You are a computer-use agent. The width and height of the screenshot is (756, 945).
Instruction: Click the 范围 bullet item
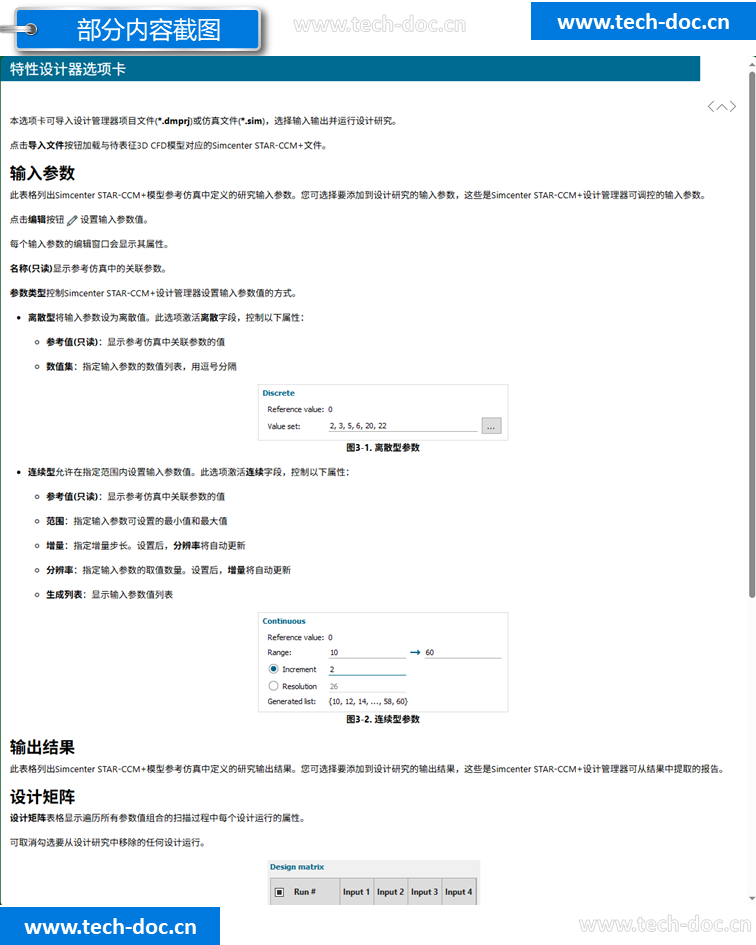[x=137, y=521]
